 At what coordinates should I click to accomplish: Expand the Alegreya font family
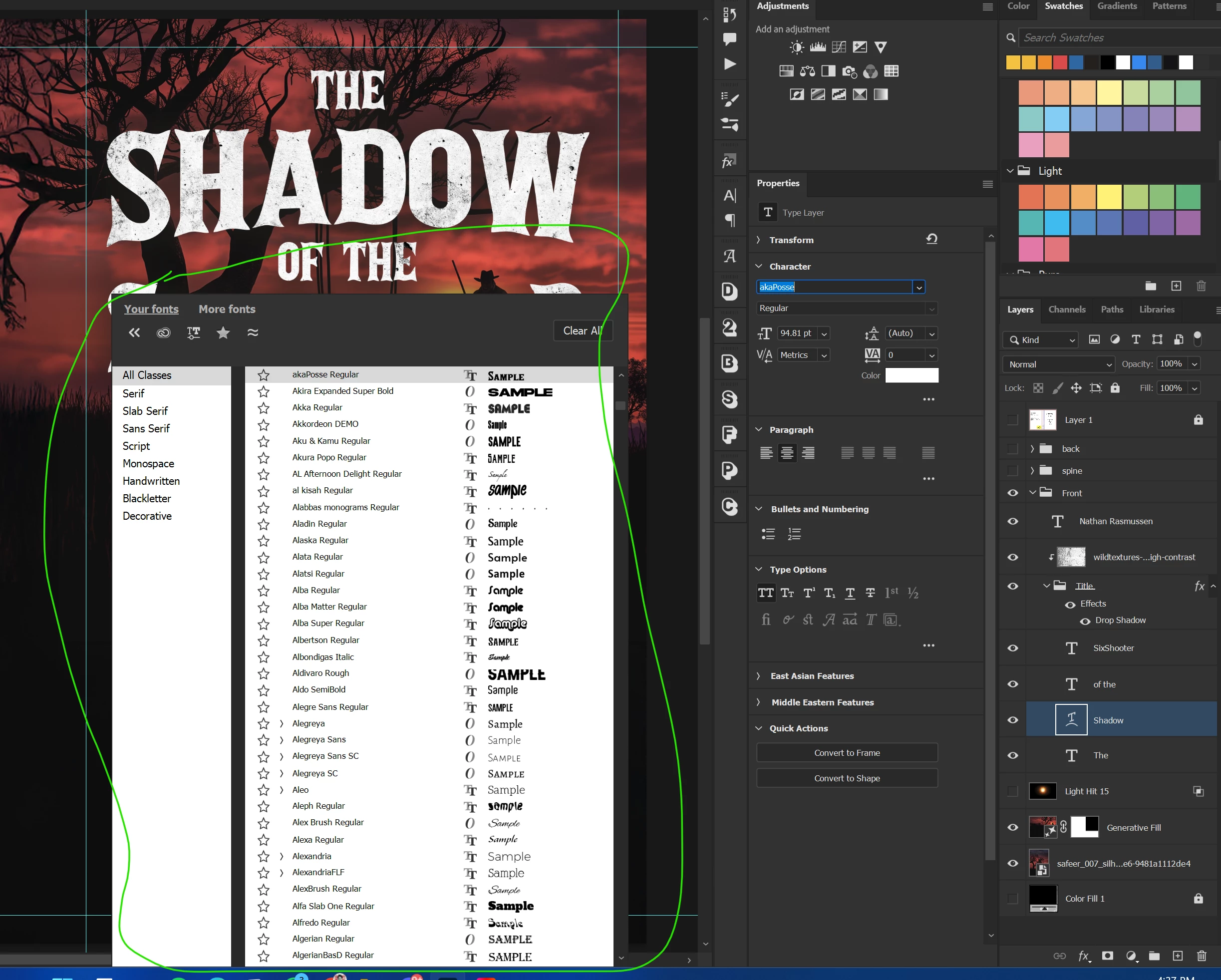[x=282, y=723]
